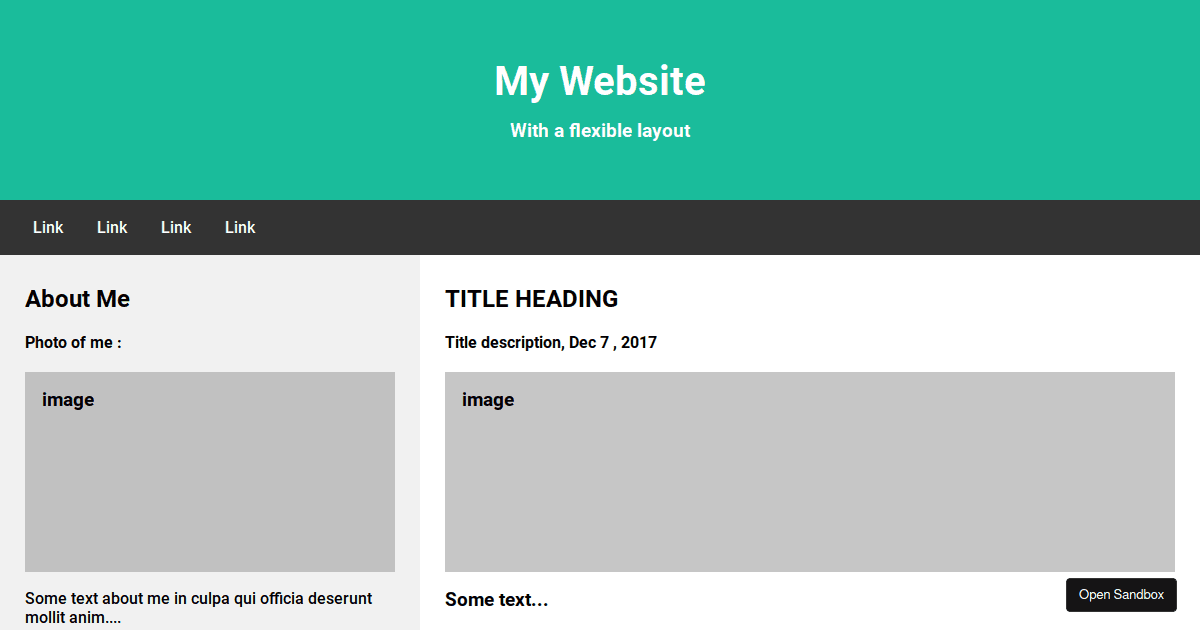
Task: Select the 'With a flexible layout' subtitle
Action: pos(600,131)
